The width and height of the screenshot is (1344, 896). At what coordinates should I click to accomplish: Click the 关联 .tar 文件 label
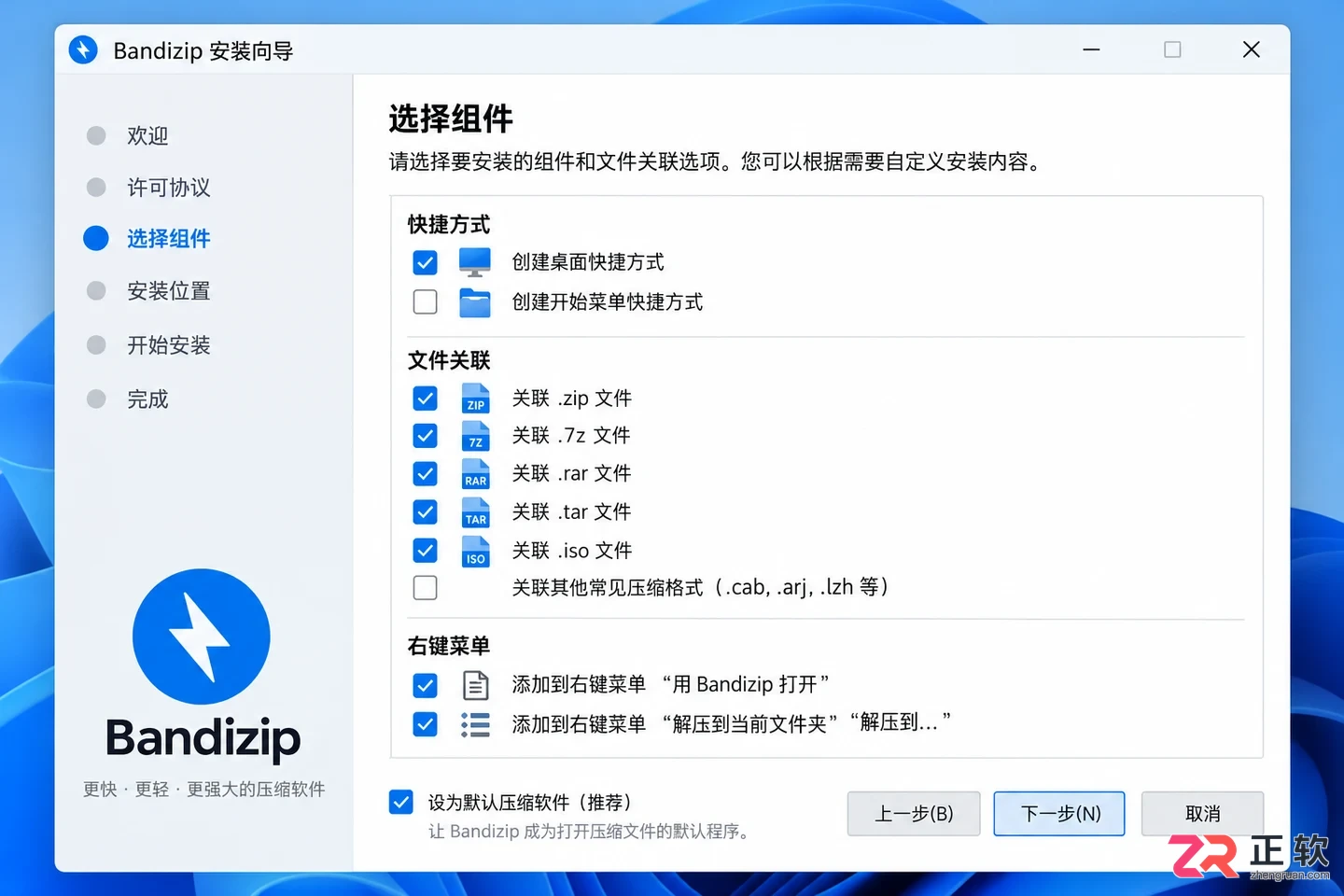[x=572, y=512]
